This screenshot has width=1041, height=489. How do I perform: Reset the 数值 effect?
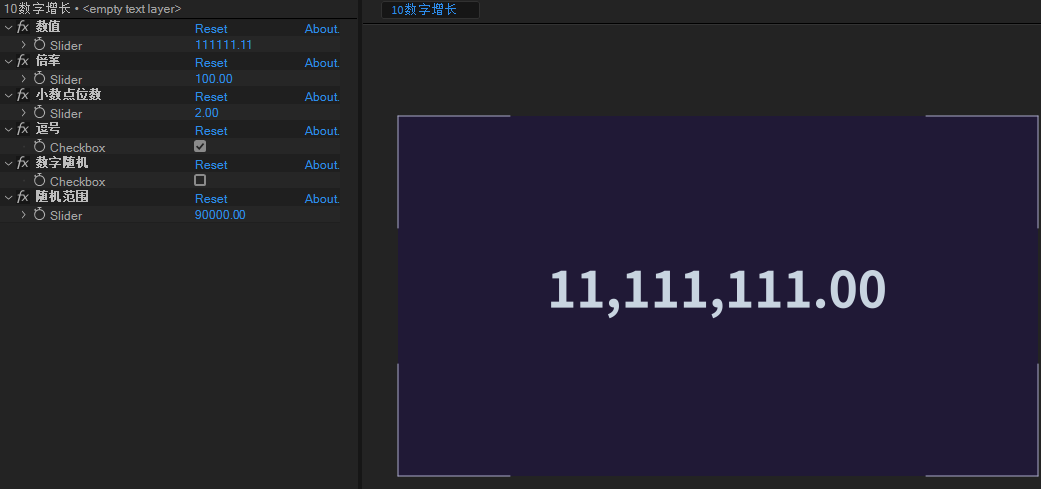pos(211,29)
